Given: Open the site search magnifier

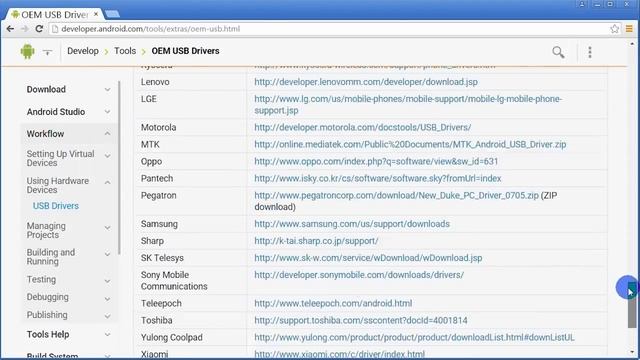Looking at the screenshot, I should tap(558, 52).
